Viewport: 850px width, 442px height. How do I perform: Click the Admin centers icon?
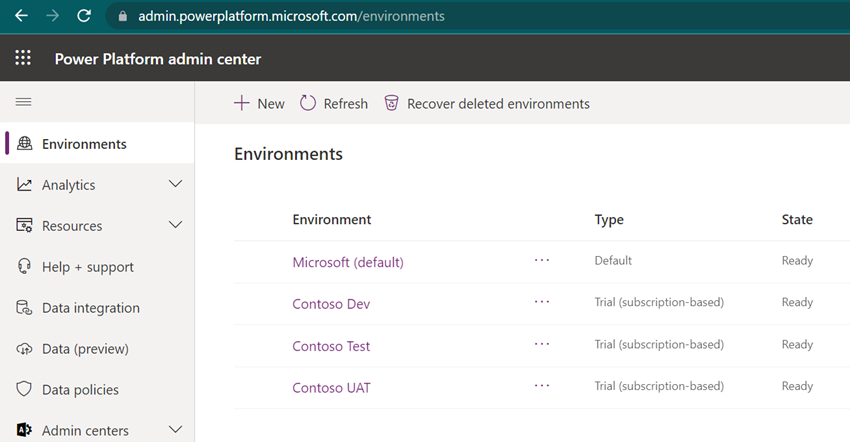24,430
